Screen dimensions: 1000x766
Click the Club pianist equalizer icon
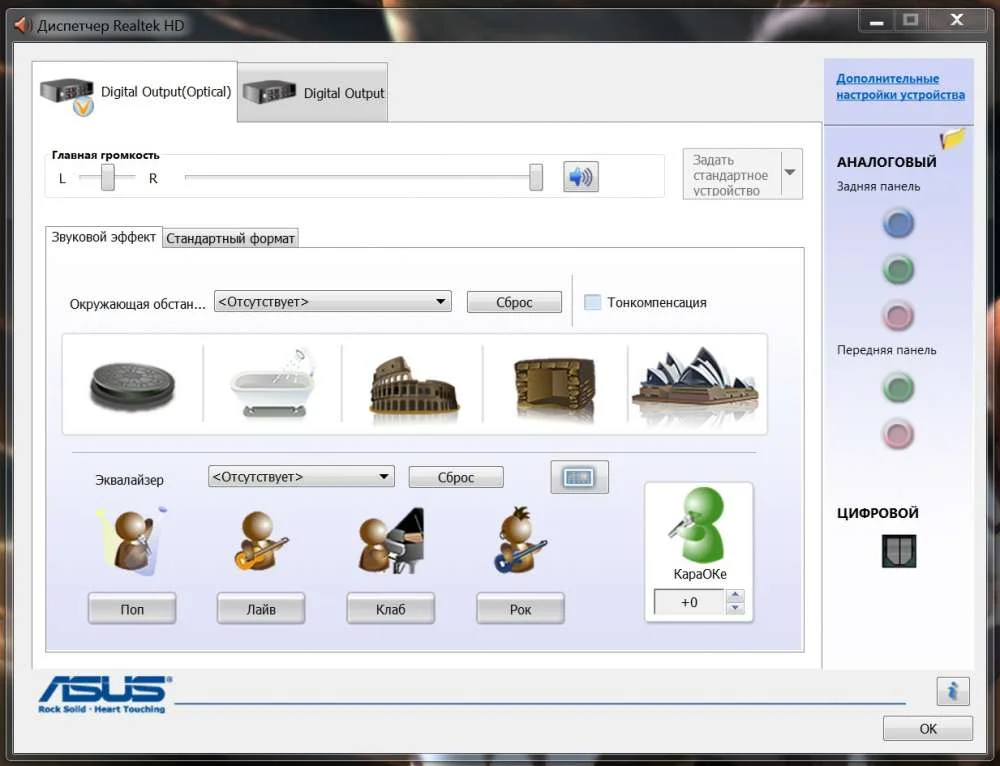pyautogui.click(x=391, y=541)
